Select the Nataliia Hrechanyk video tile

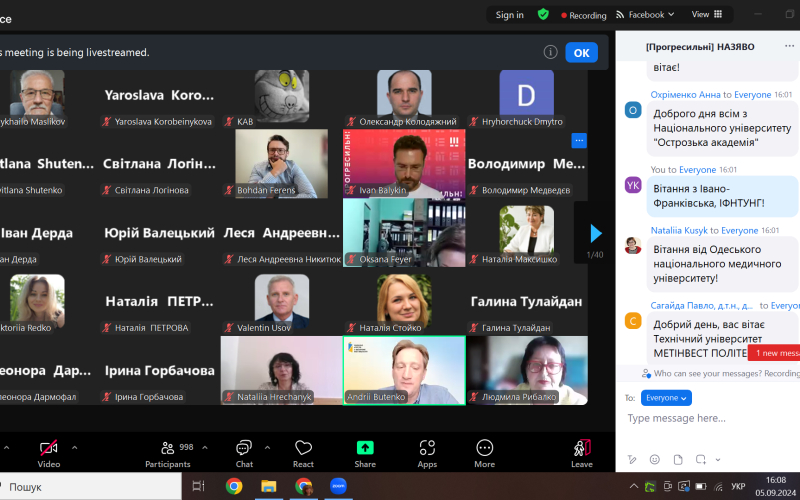click(x=282, y=370)
